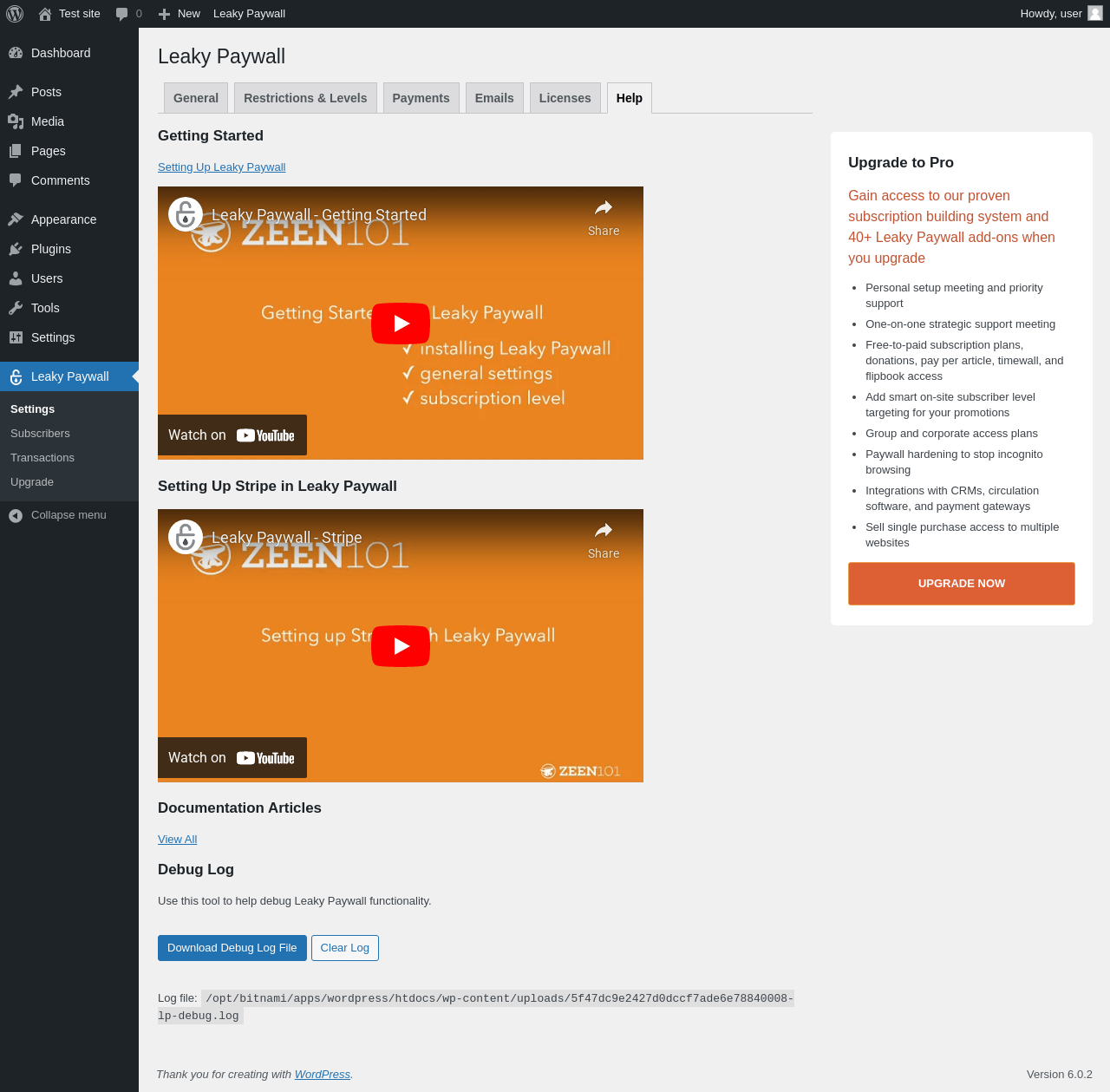This screenshot has height=1092, width=1110.
Task: Click the plus icon beside New
Action: pyautogui.click(x=164, y=14)
